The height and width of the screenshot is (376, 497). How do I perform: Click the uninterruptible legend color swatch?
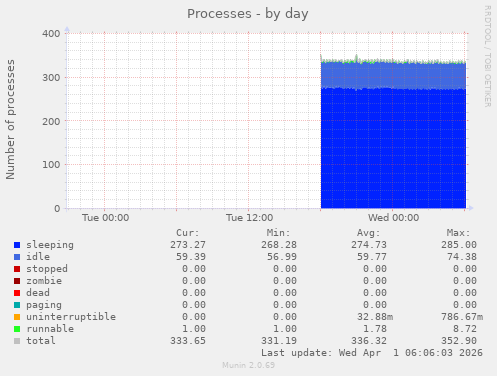click(17, 317)
